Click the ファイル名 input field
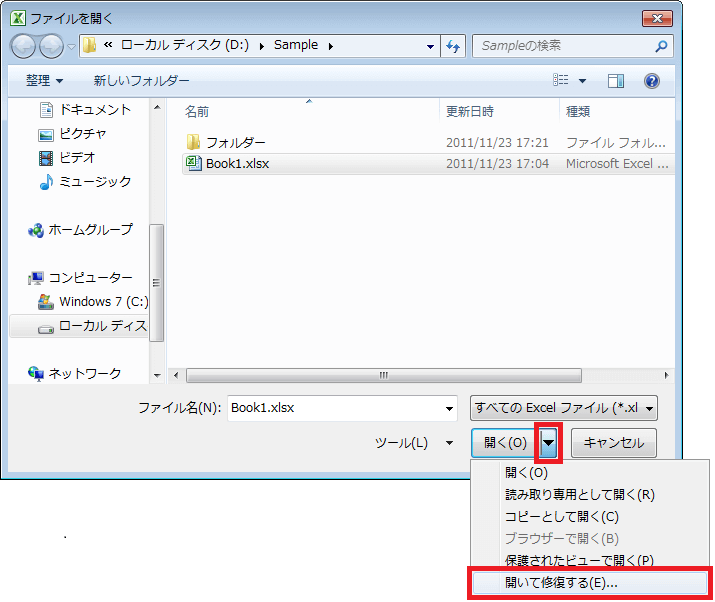 (x=335, y=408)
